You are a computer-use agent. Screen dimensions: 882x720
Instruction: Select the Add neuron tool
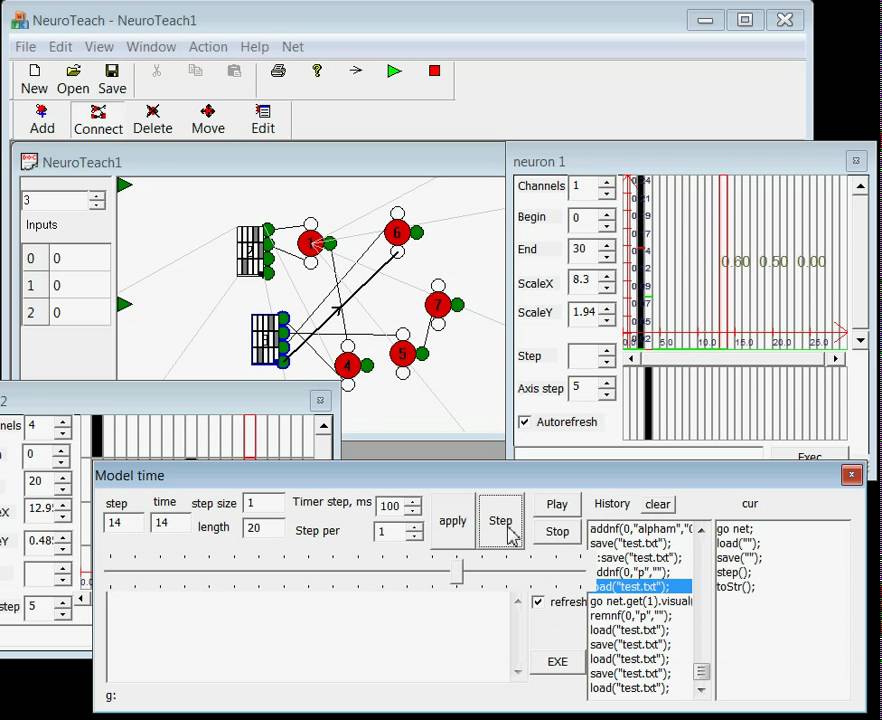click(x=42, y=119)
